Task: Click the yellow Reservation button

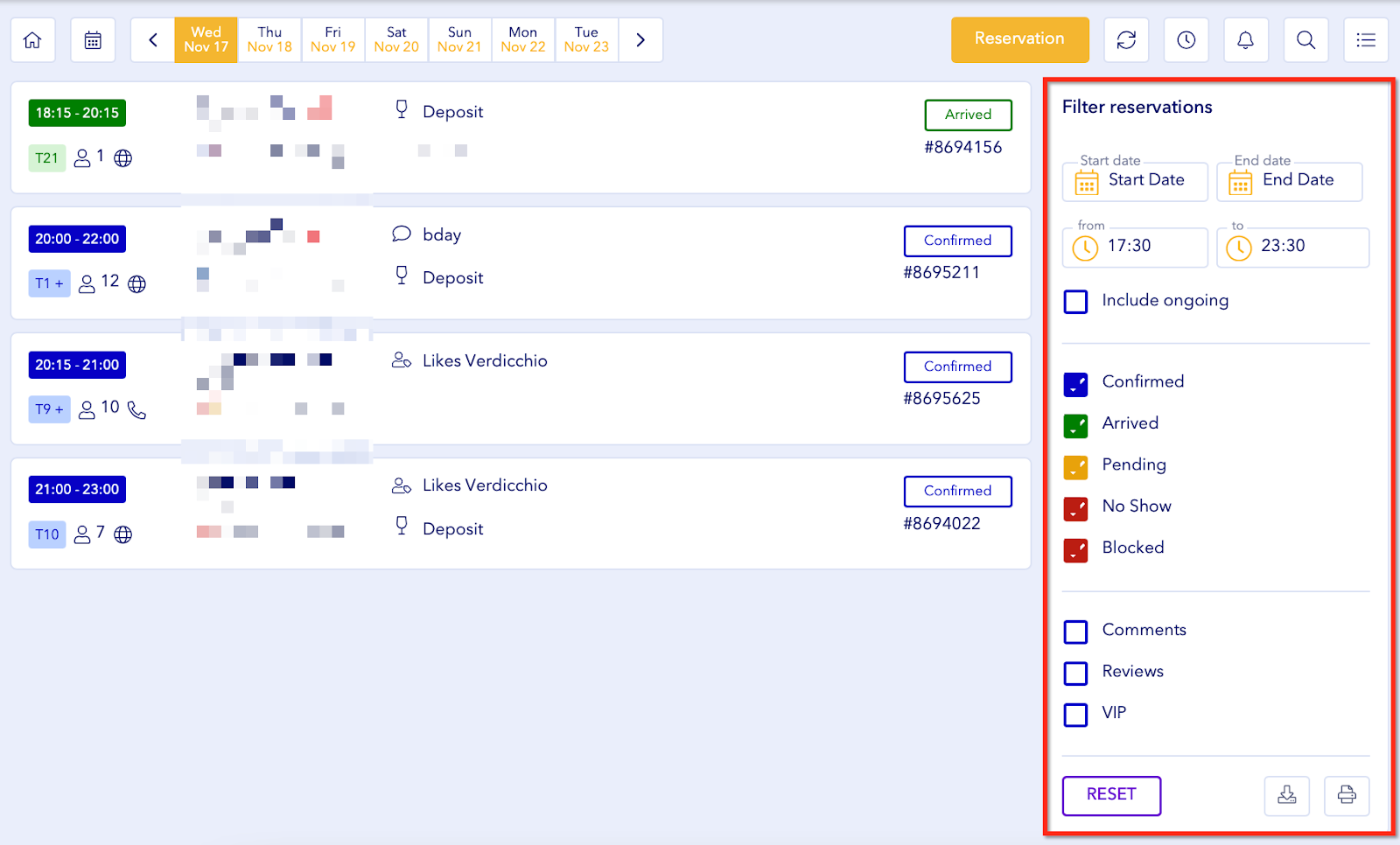Action: 1019,39
